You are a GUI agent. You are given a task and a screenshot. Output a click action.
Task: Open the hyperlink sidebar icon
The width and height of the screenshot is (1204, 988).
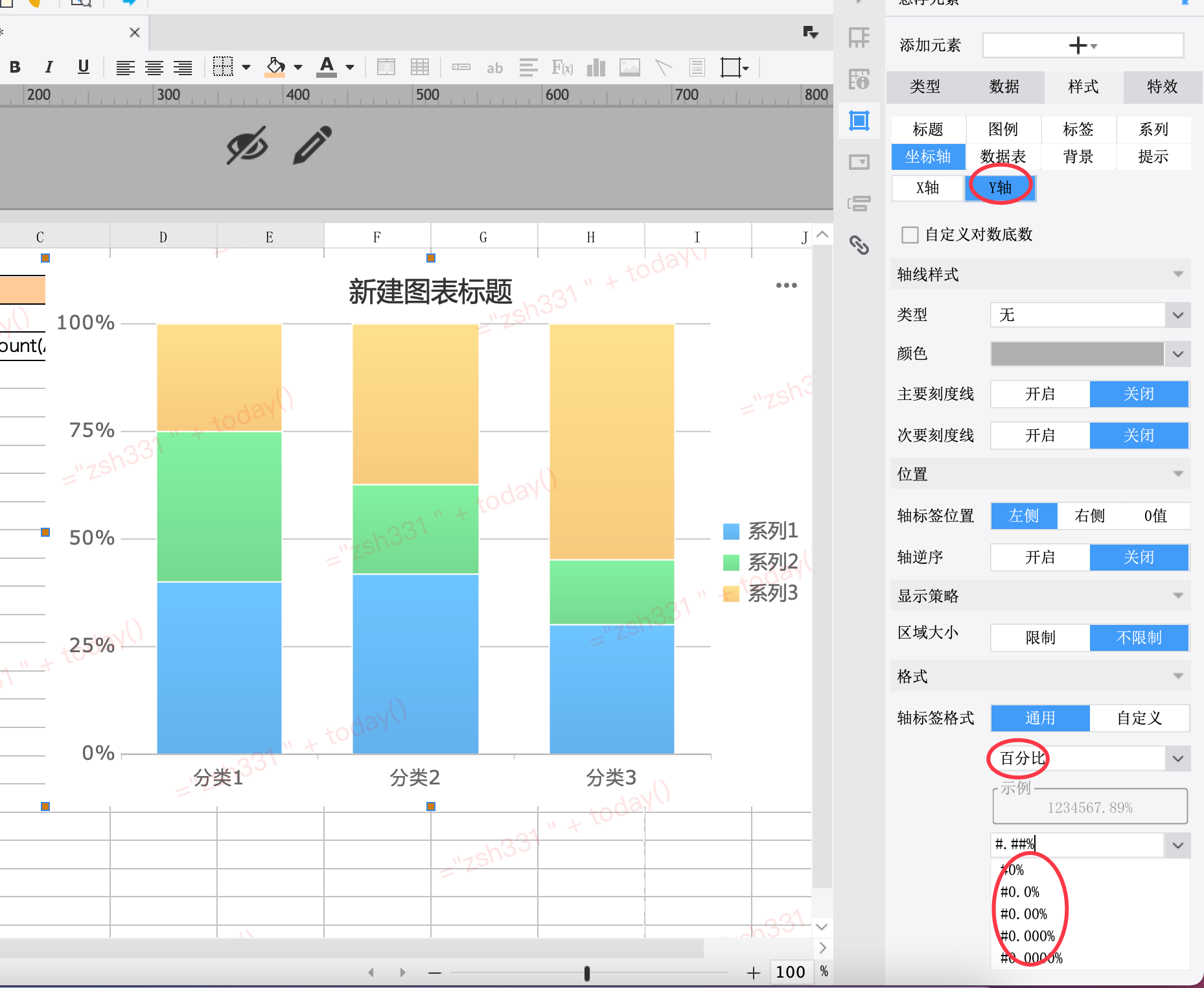(x=859, y=244)
